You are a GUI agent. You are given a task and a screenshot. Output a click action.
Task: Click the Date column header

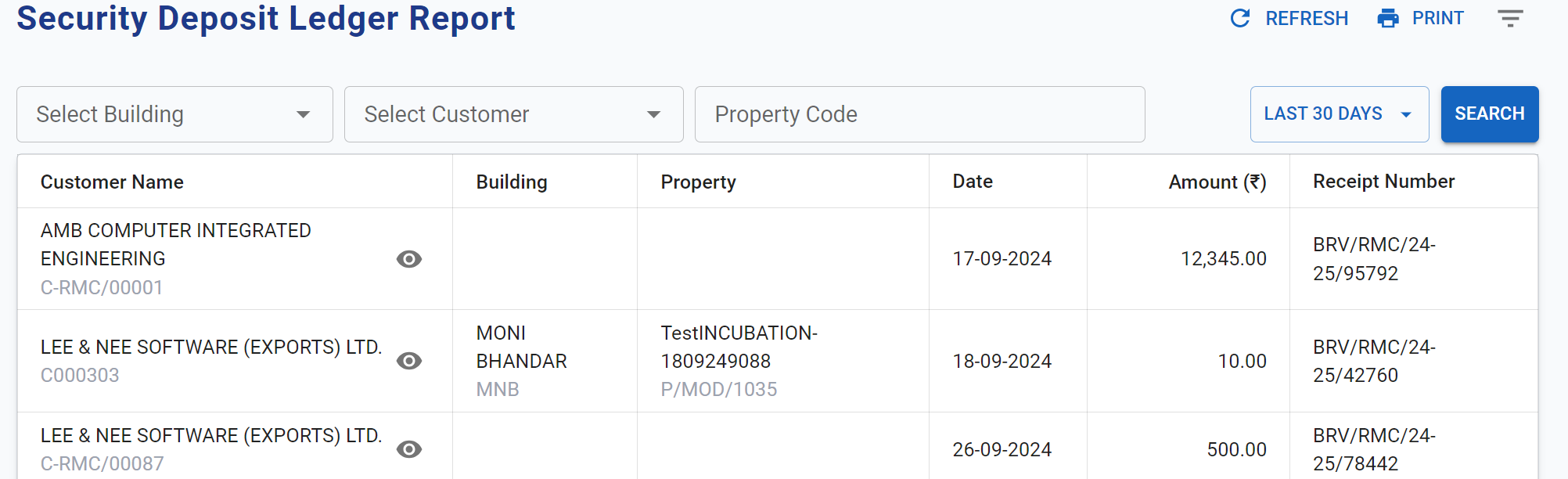973,182
